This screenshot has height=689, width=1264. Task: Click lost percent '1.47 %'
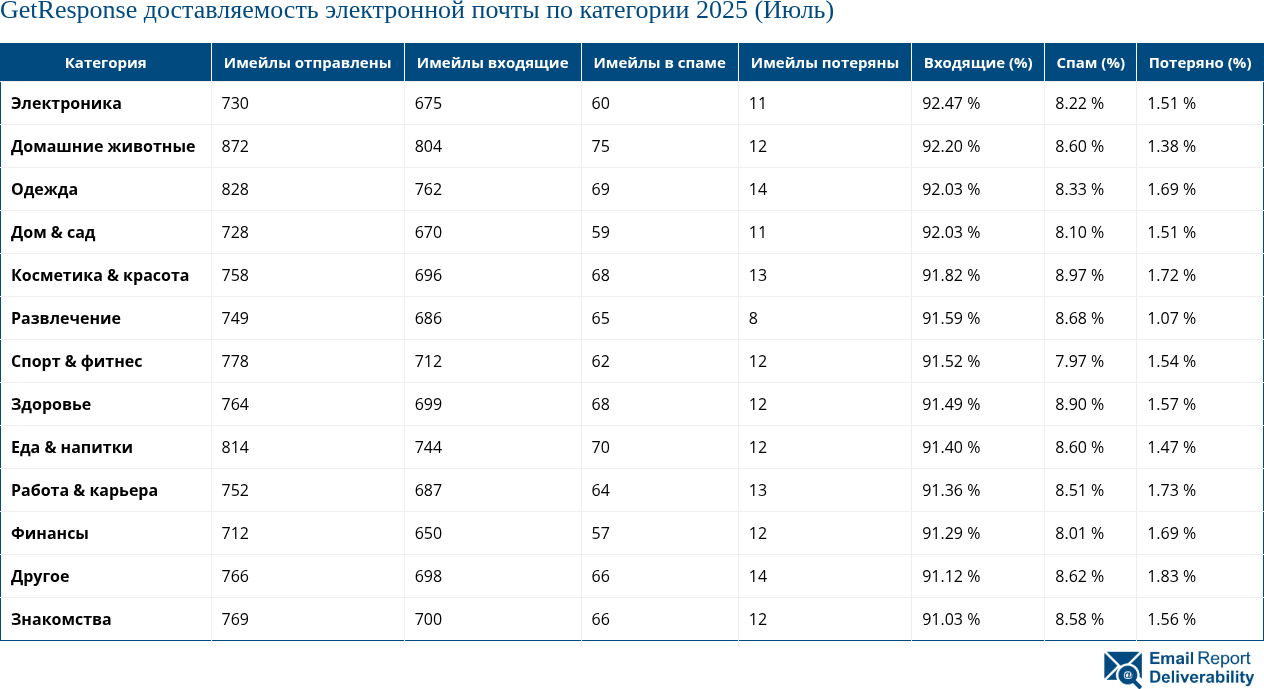(x=1172, y=447)
